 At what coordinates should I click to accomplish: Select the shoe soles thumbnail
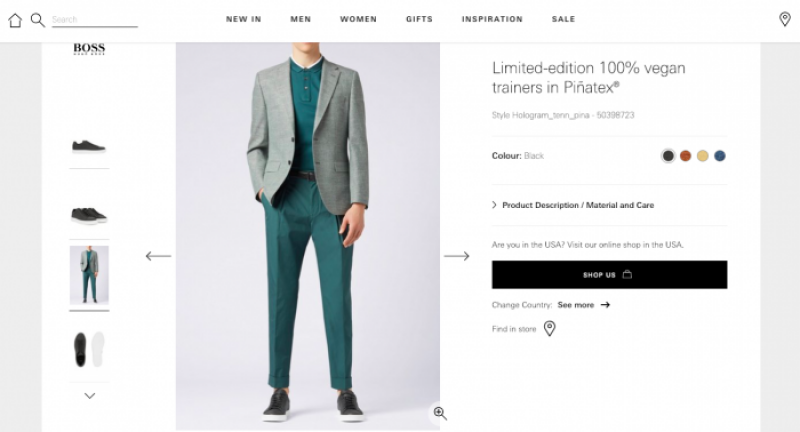(89, 349)
